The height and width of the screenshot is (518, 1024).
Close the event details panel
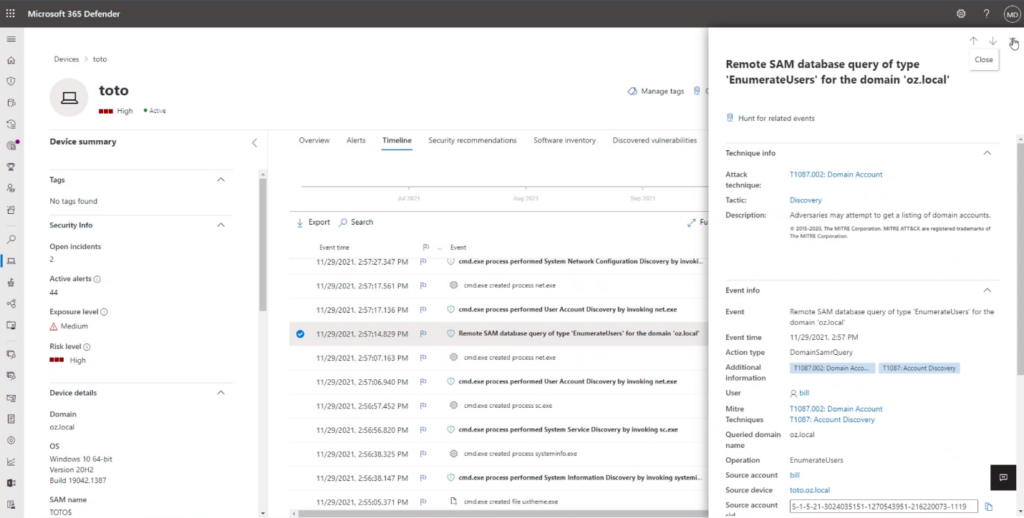(x=1012, y=41)
